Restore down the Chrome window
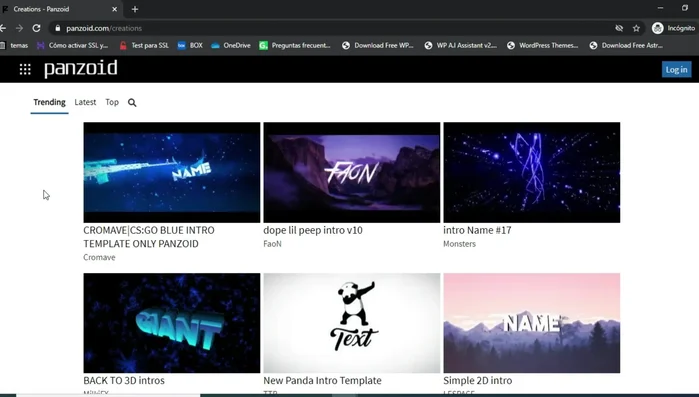 [x=685, y=8]
